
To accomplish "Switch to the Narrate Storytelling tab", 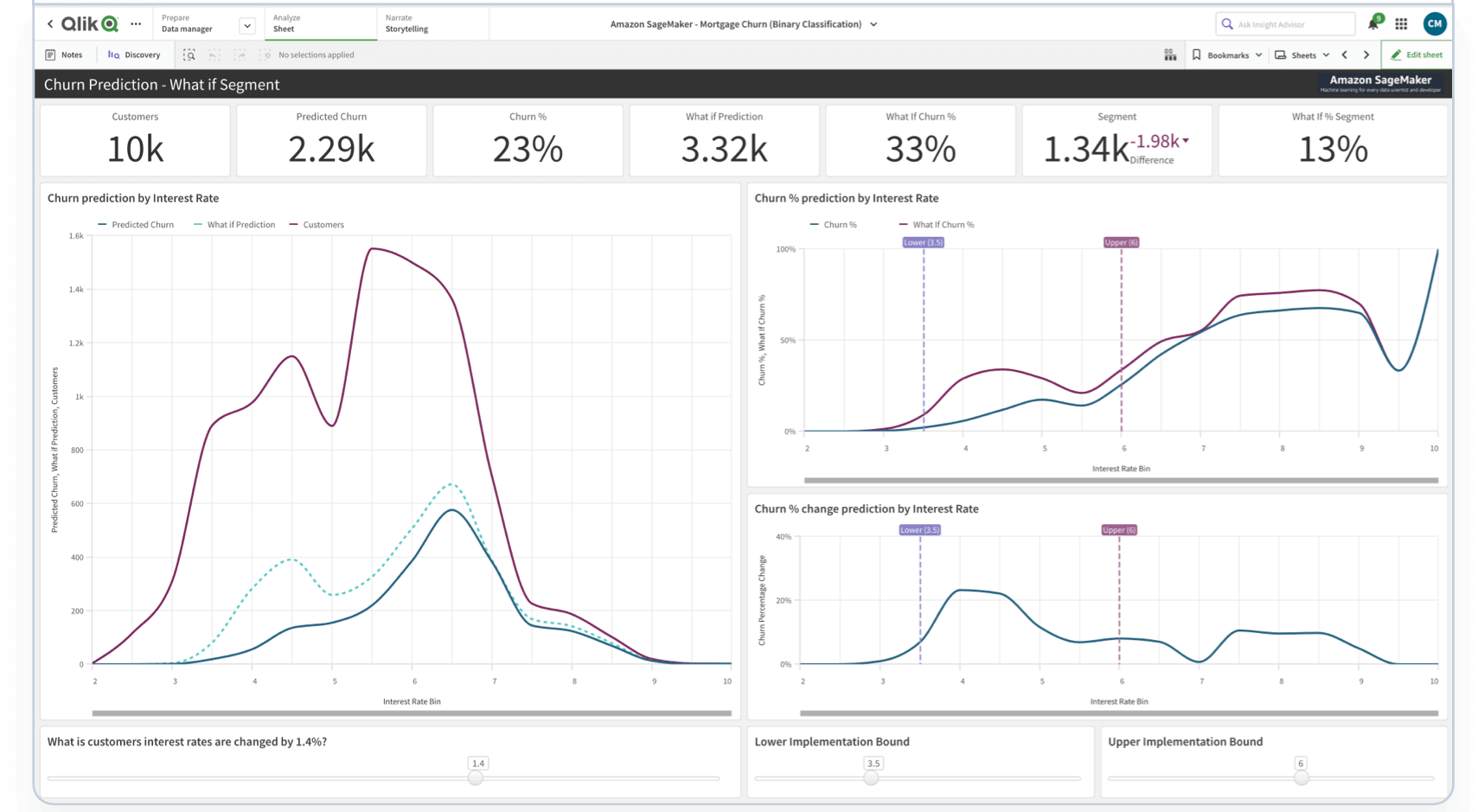I will pyautogui.click(x=406, y=23).
